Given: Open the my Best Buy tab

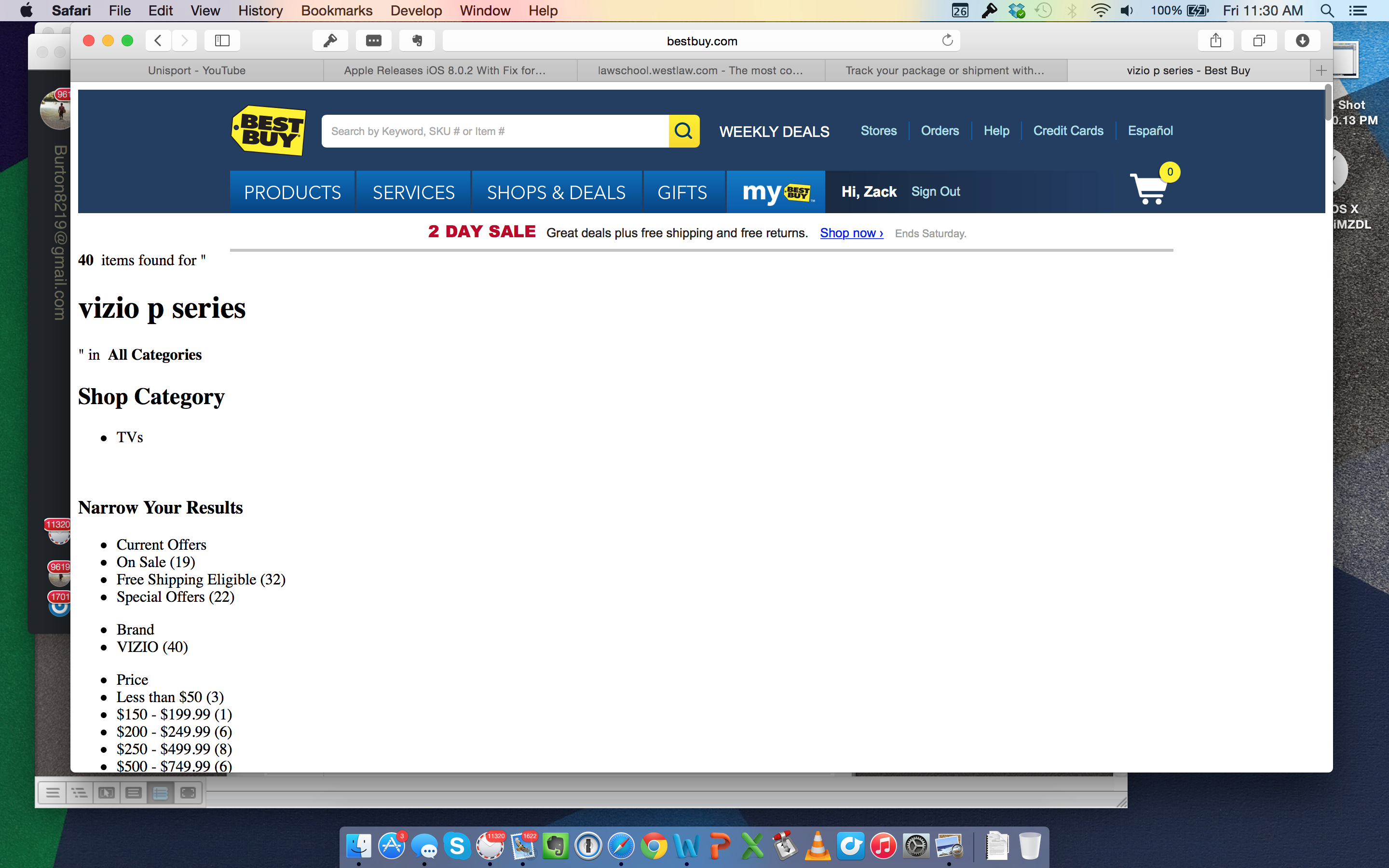Looking at the screenshot, I should click(x=776, y=192).
